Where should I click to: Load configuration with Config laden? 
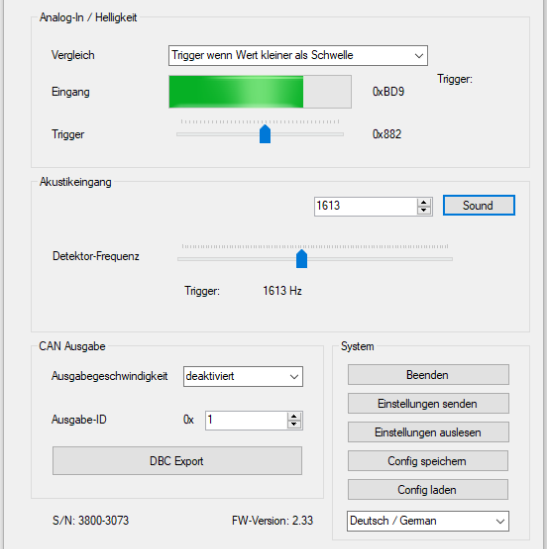coord(428,489)
